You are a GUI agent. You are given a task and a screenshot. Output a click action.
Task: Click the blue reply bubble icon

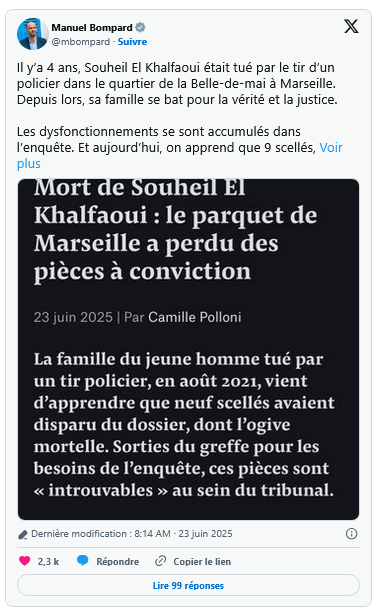(82, 561)
